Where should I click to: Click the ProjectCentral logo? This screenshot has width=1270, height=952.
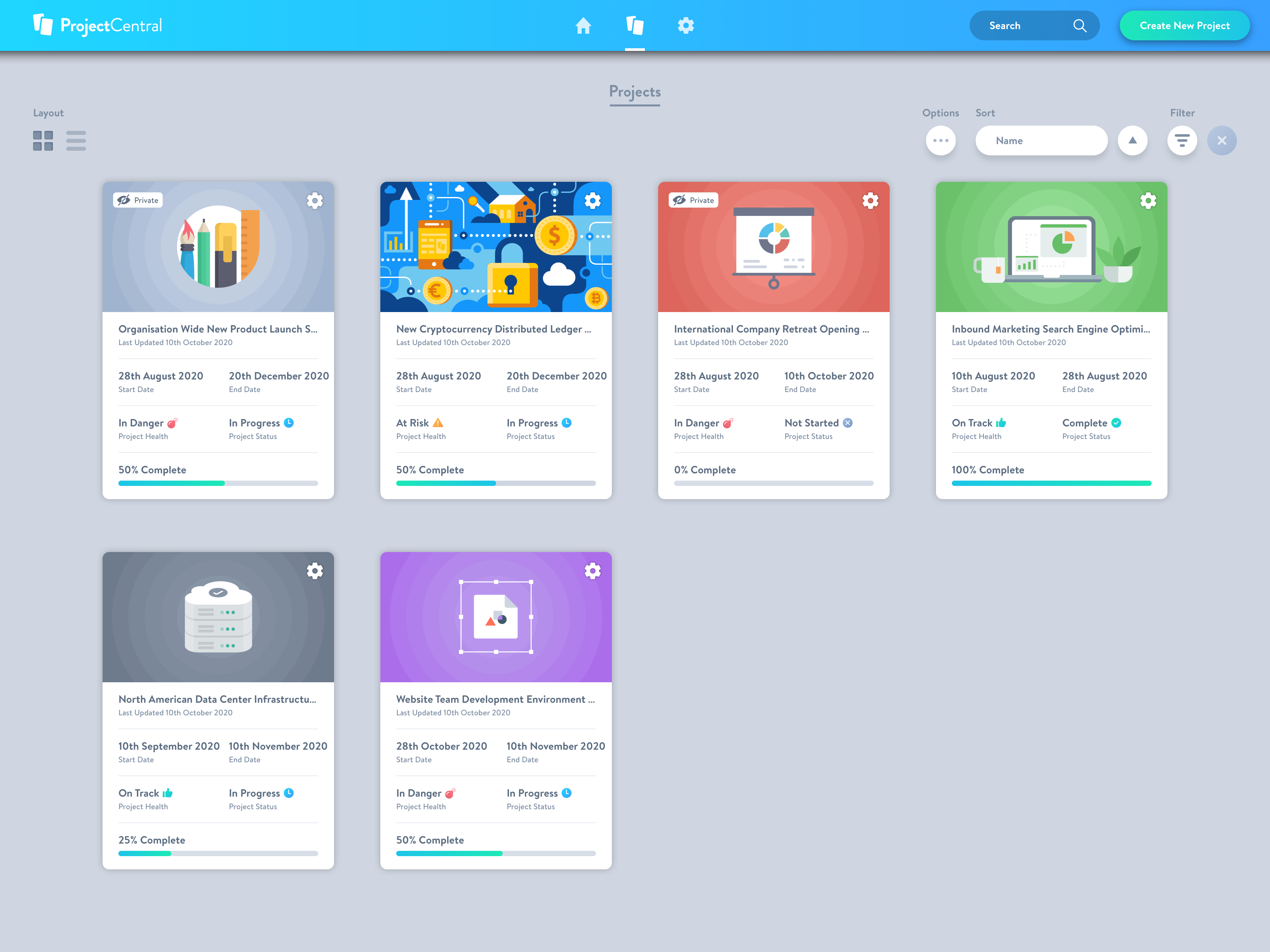(98, 25)
